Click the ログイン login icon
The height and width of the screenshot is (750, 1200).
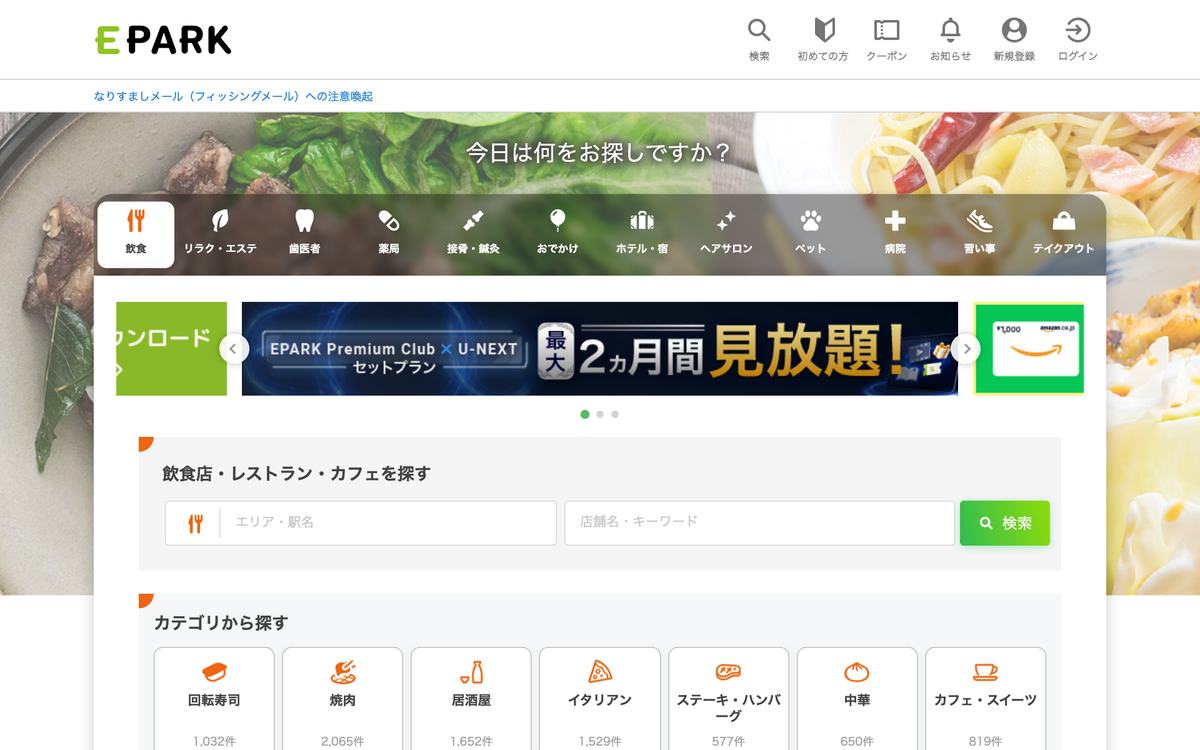1078,40
